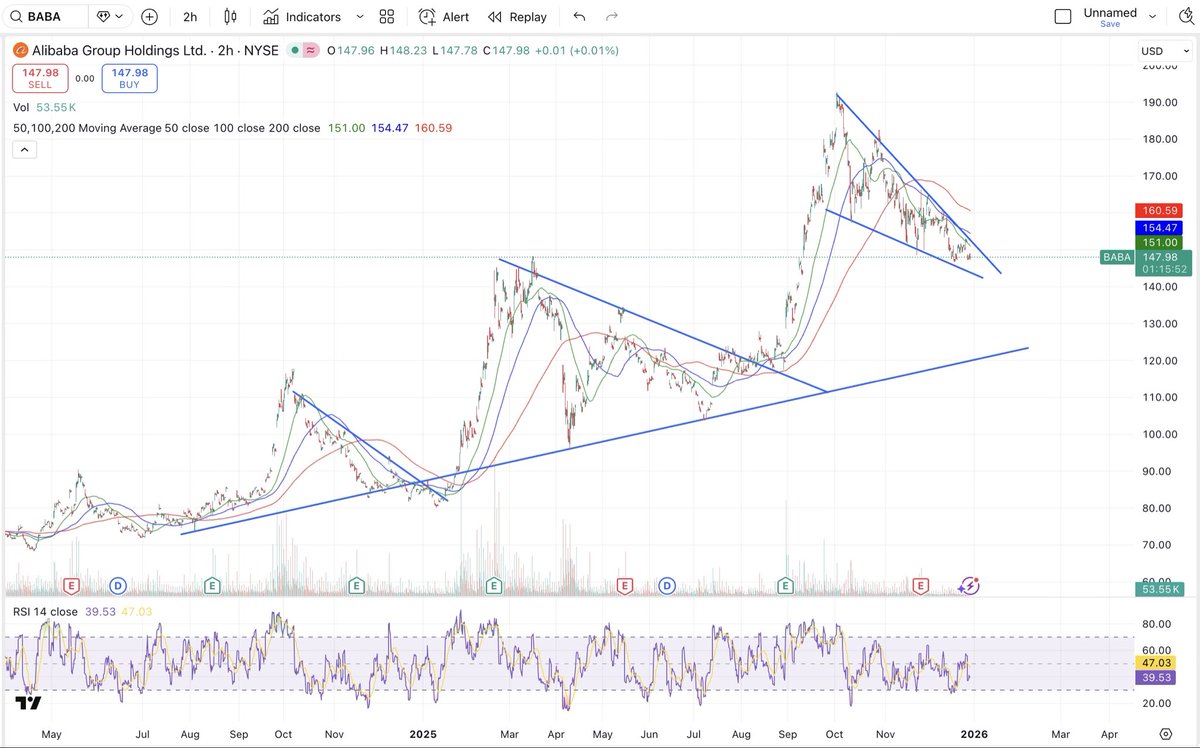The height and width of the screenshot is (748, 1200).
Task: Change the 2h interval selector
Action: pos(190,17)
